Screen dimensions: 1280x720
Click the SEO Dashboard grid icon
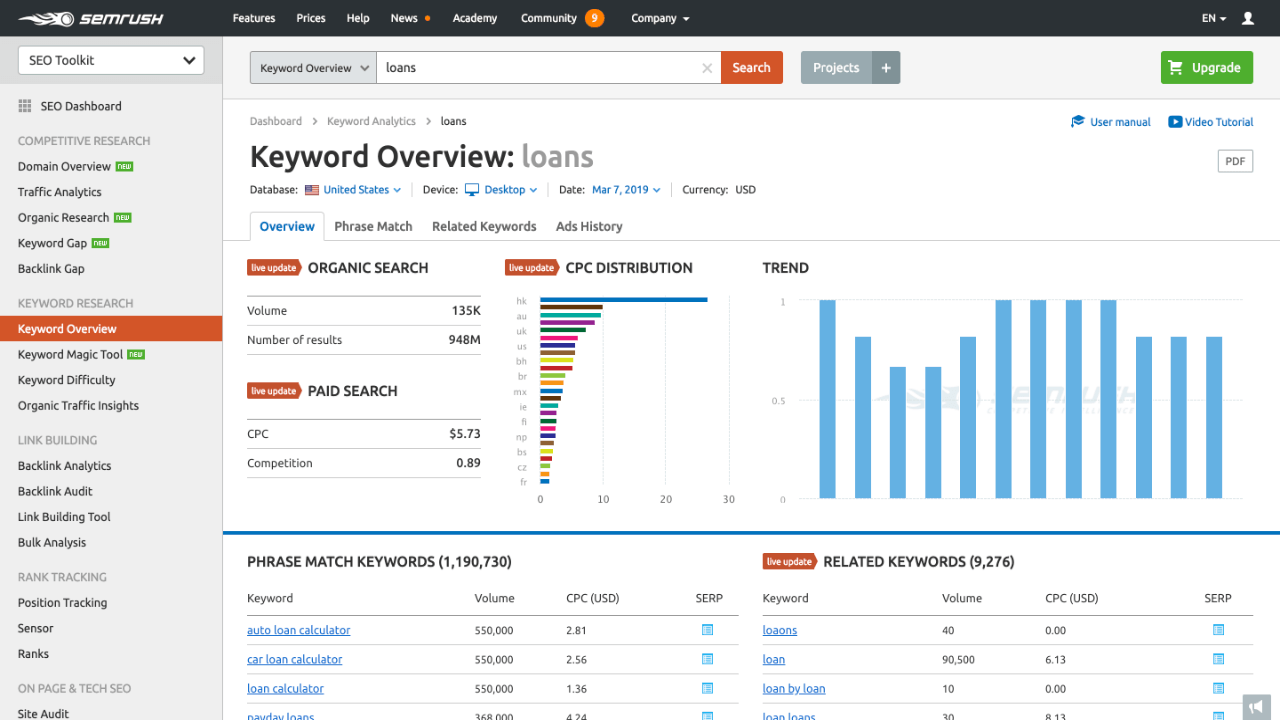(25, 106)
